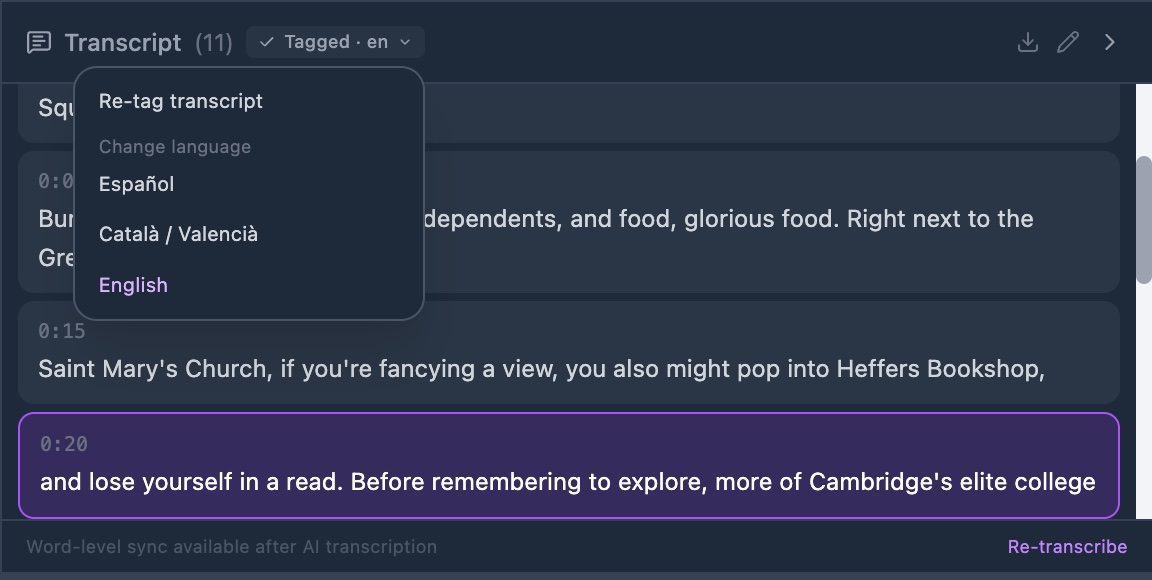Jump to the 0:20 timestamp
This screenshot has height=580, width=1152.
click(x=64, y=444)
